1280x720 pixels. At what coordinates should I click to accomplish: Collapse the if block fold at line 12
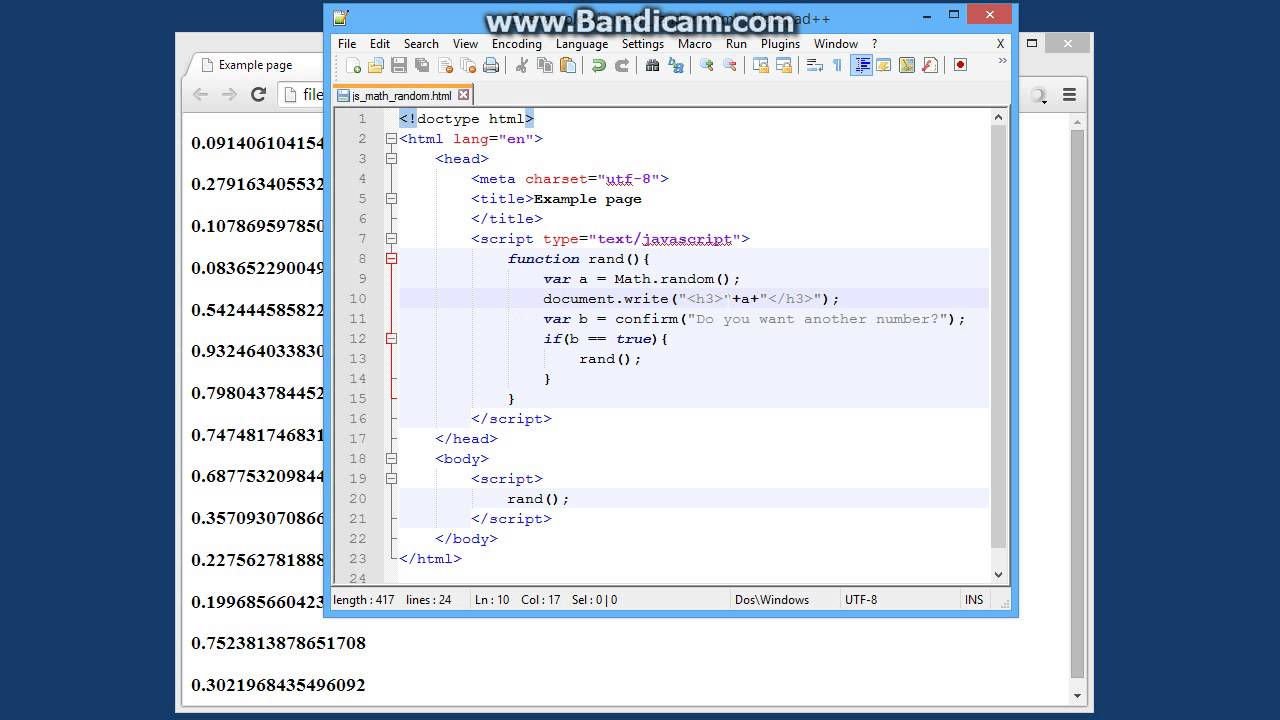(391, 339)
